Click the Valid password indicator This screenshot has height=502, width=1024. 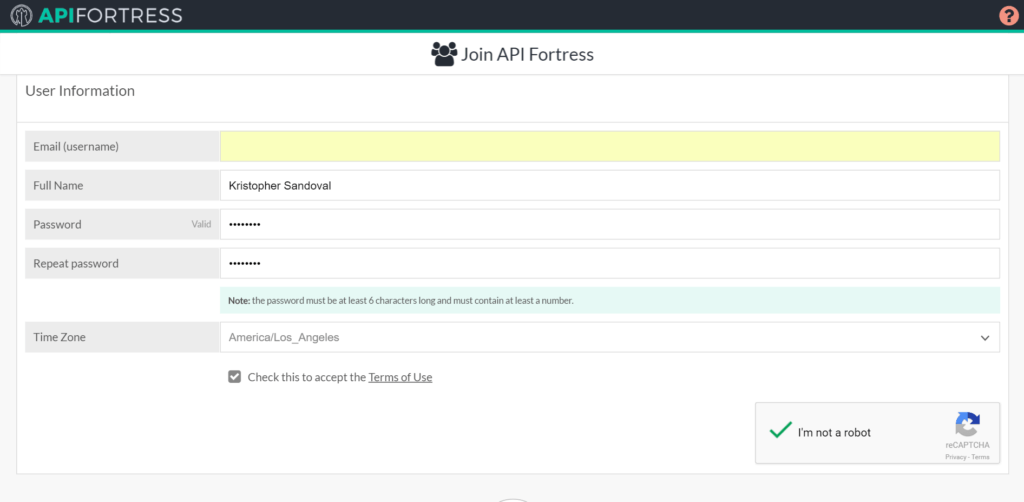tap(201, 224)
